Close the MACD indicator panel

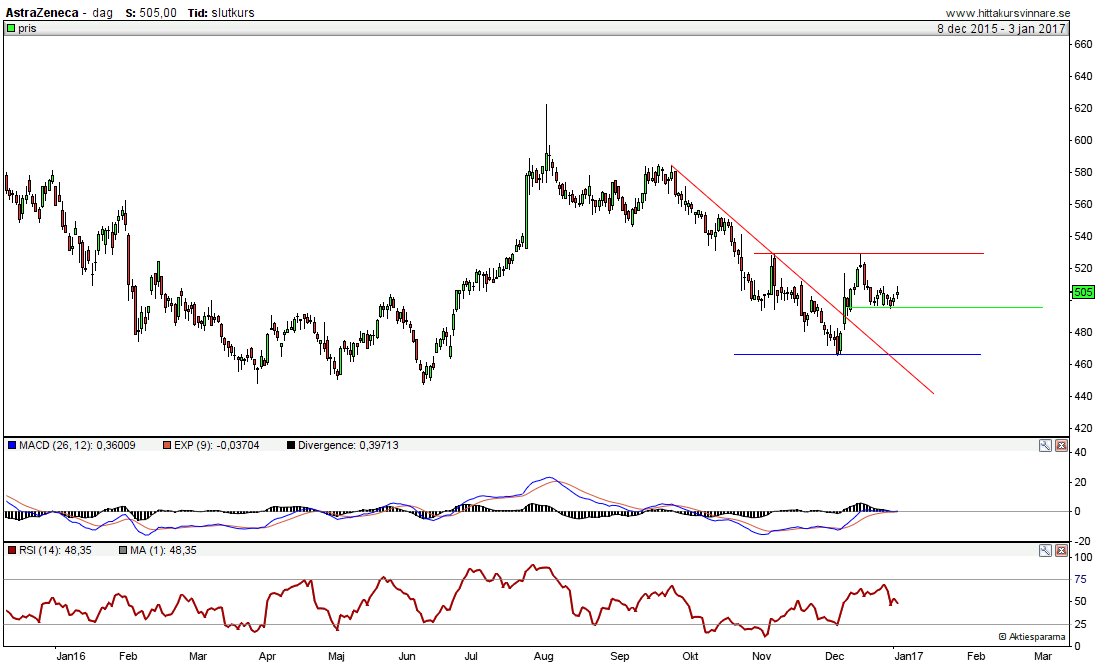pyautogui.click(x=1060, y=446)
